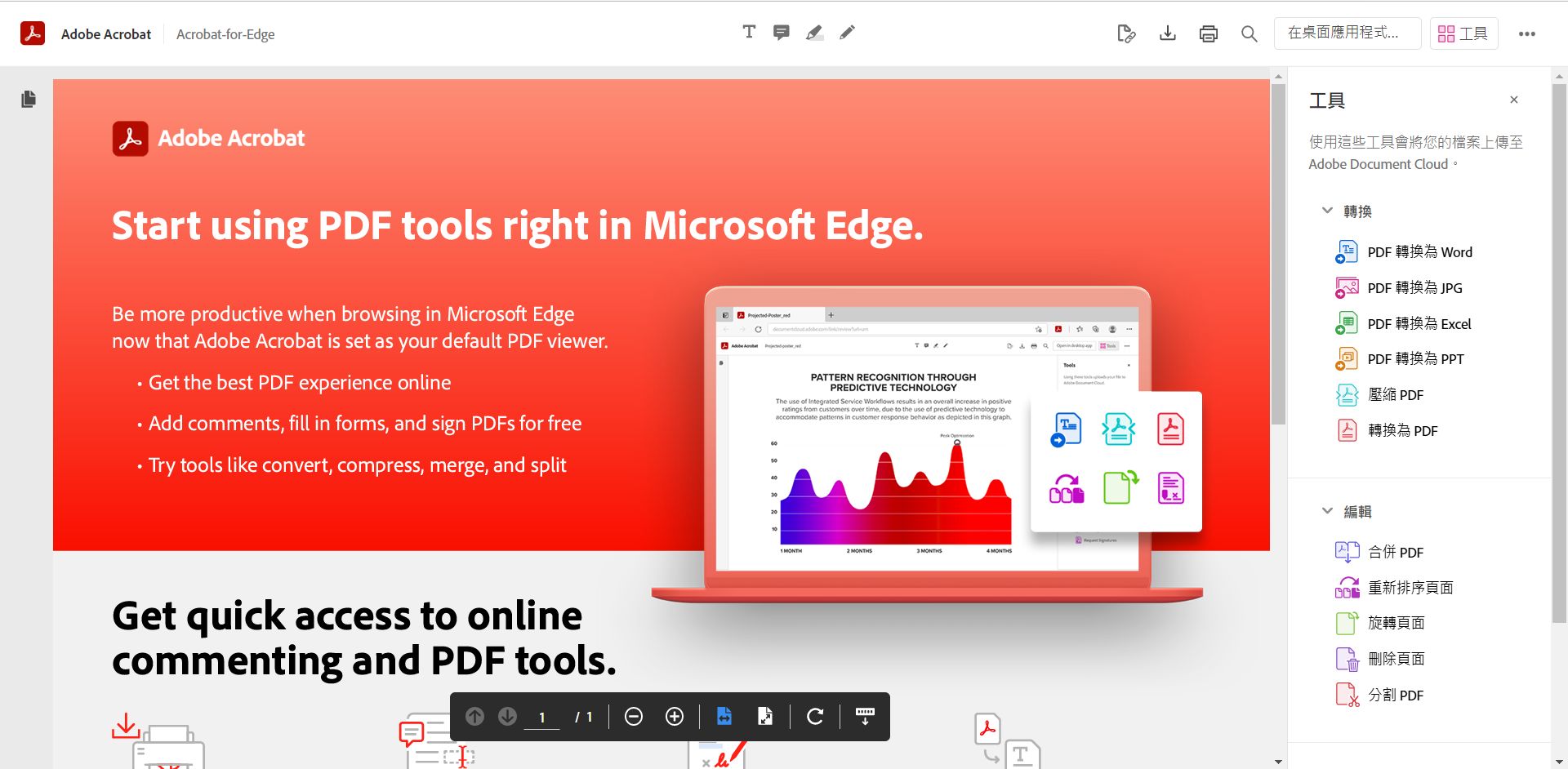The height and width of the screenshot is (769, 1568).
Task: Open 壓縮 PDF tool
Action: [x=1396, y=395]
